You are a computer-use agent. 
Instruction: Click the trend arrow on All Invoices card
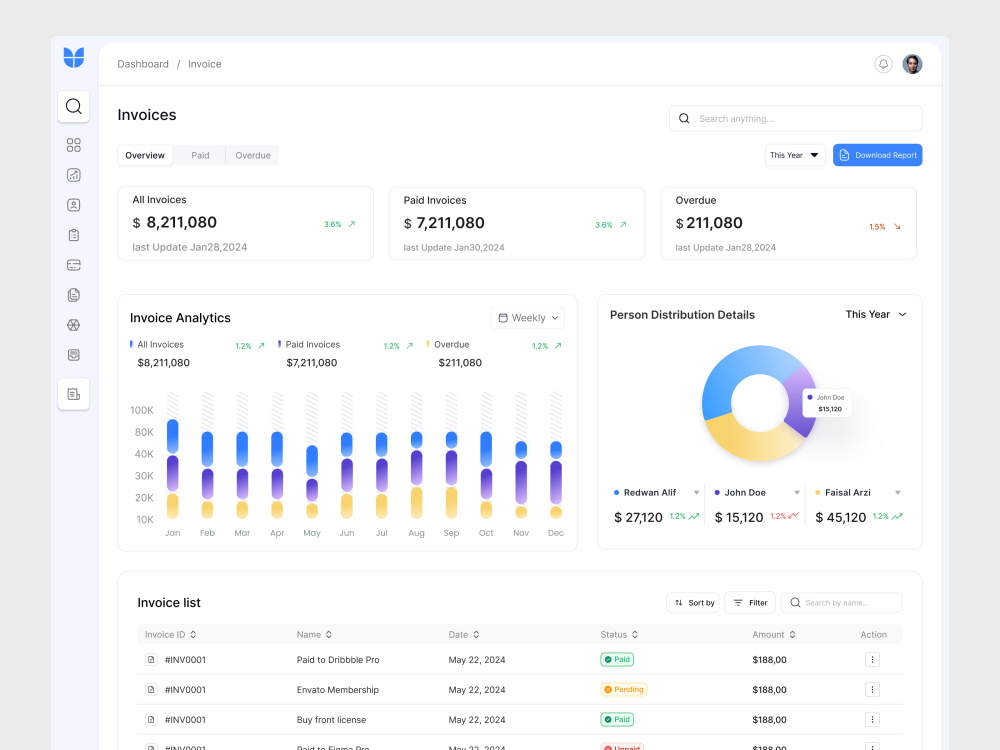point(352,224)
